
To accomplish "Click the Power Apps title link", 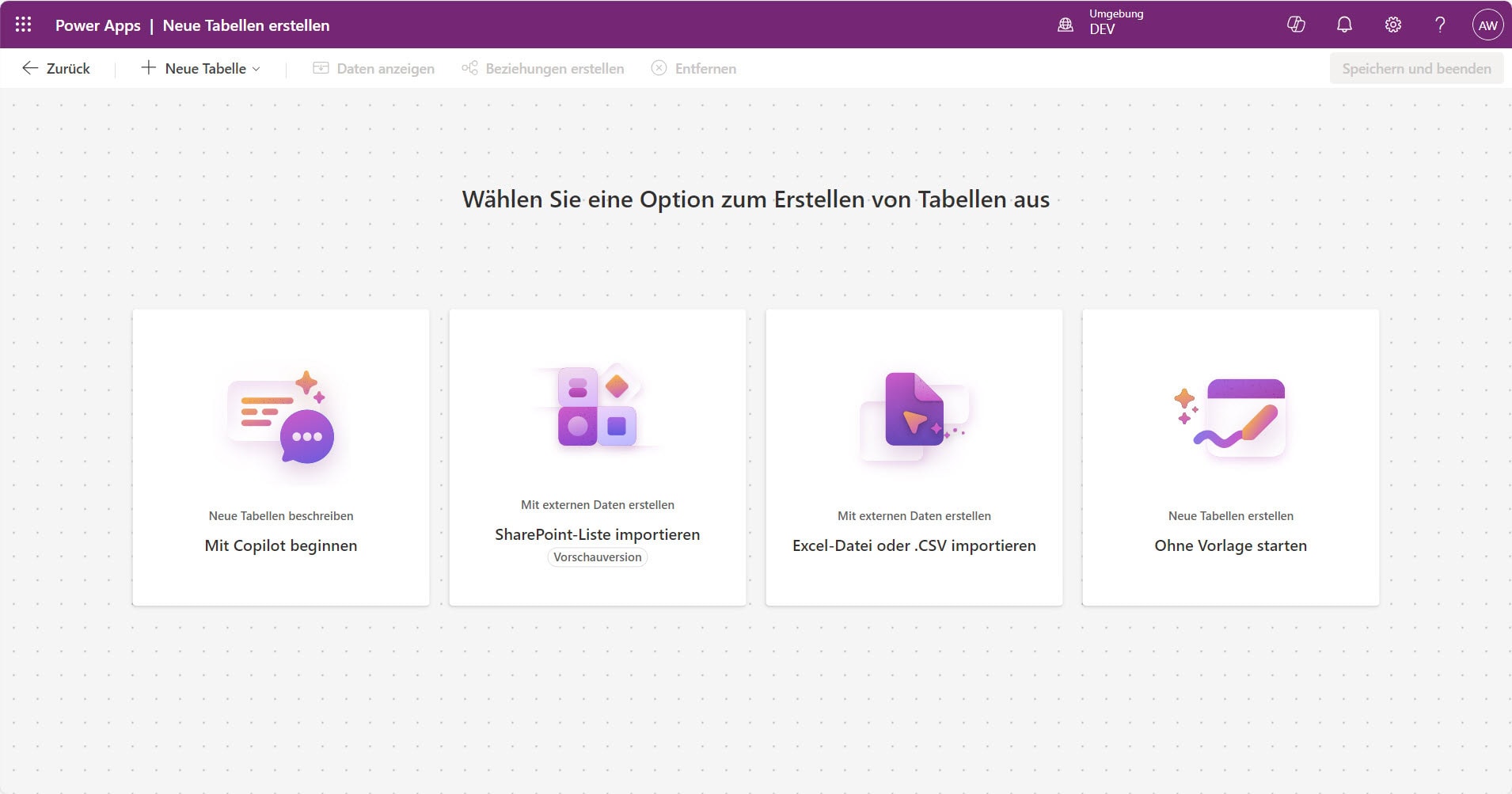I will pos(98,25).
